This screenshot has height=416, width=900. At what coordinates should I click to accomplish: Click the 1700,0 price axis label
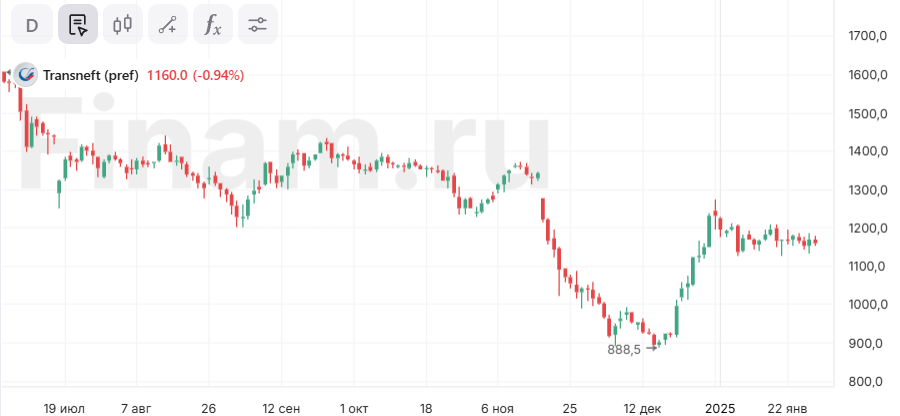[868, 37]
